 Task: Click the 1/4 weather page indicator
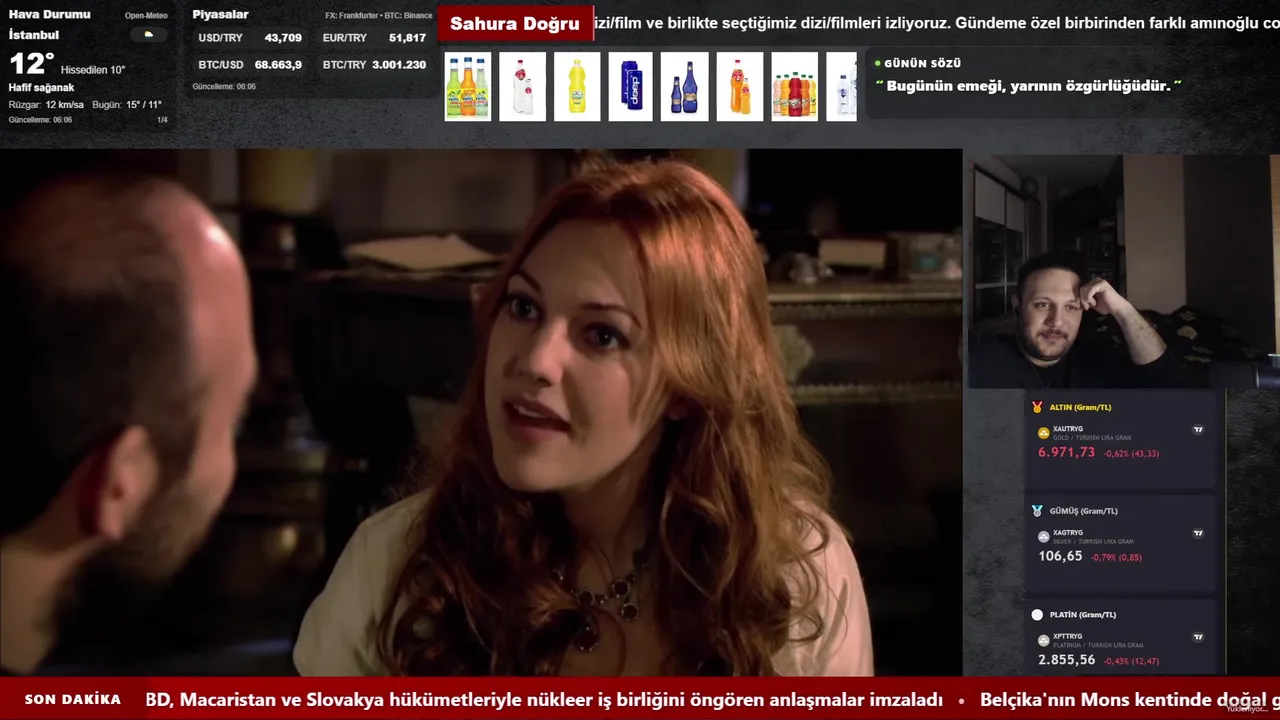[x=162, y=120]
